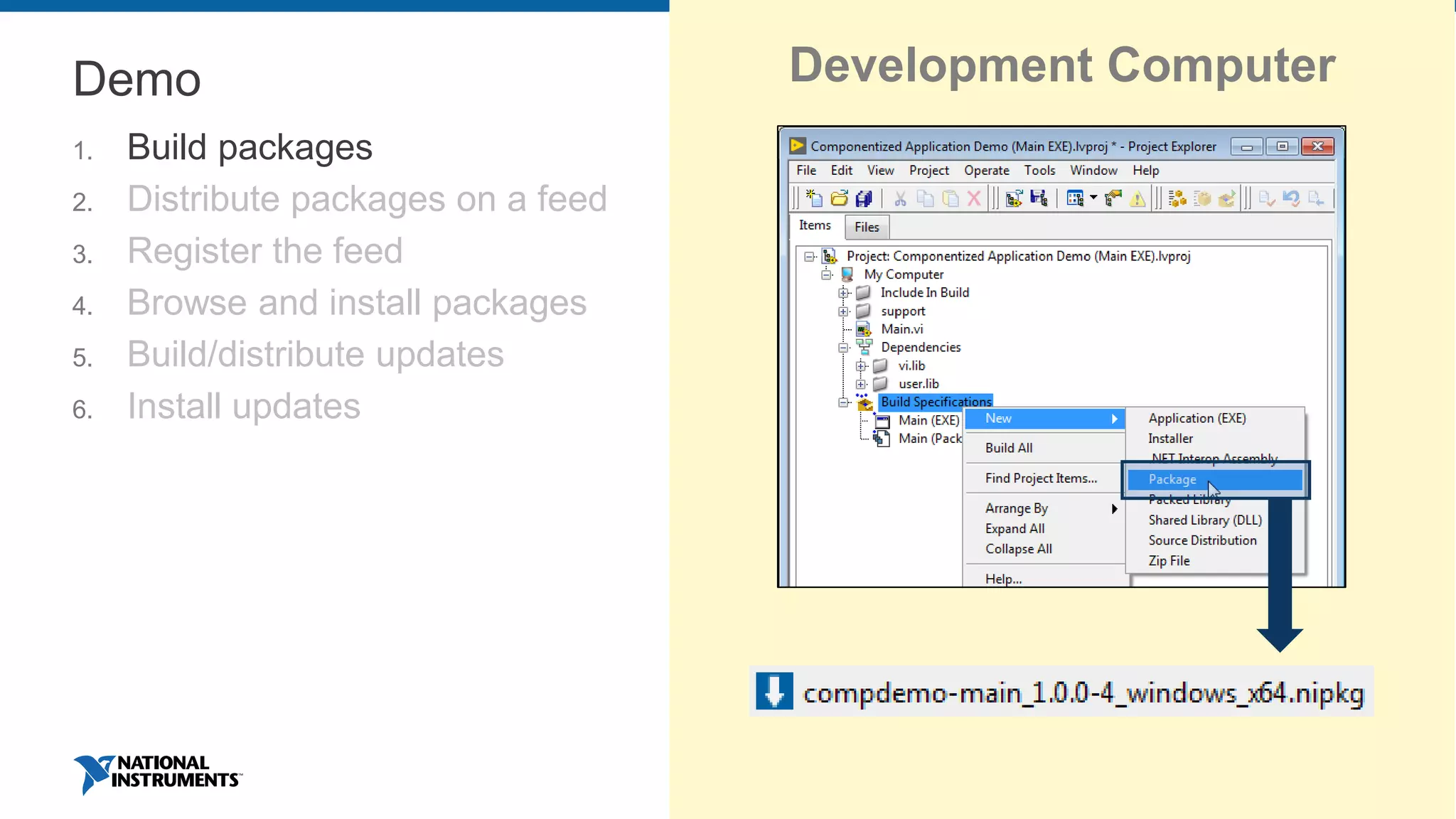The width and height of the screenshot is (1456, 819).
Task: Select Package in New submenu
Action: 1215,480
